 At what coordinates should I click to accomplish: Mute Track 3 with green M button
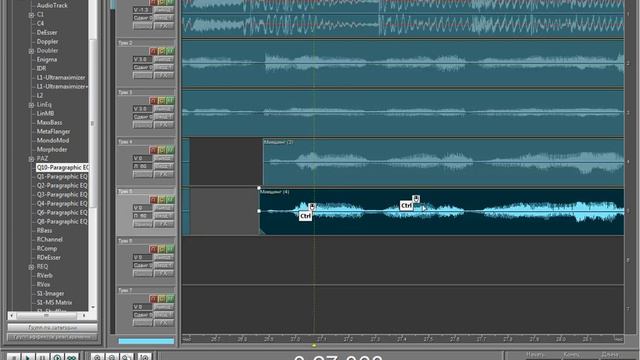[x=170, y=100]
